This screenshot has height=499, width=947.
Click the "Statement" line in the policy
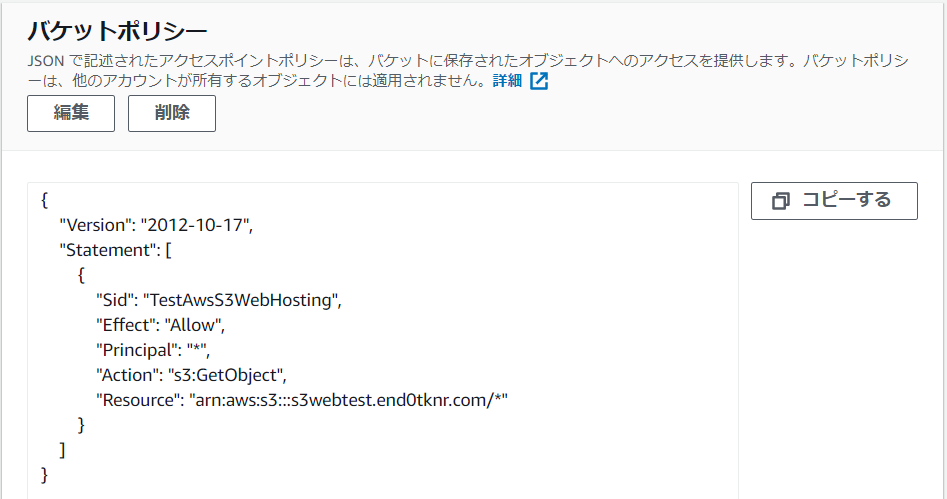coord(116,250)
